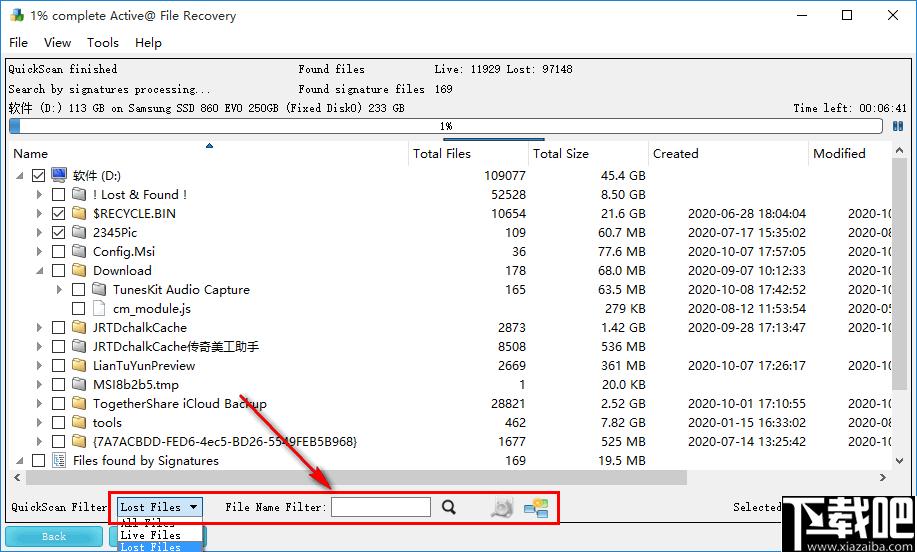Collapse the Files found by Signatures node

pos(19,460)
